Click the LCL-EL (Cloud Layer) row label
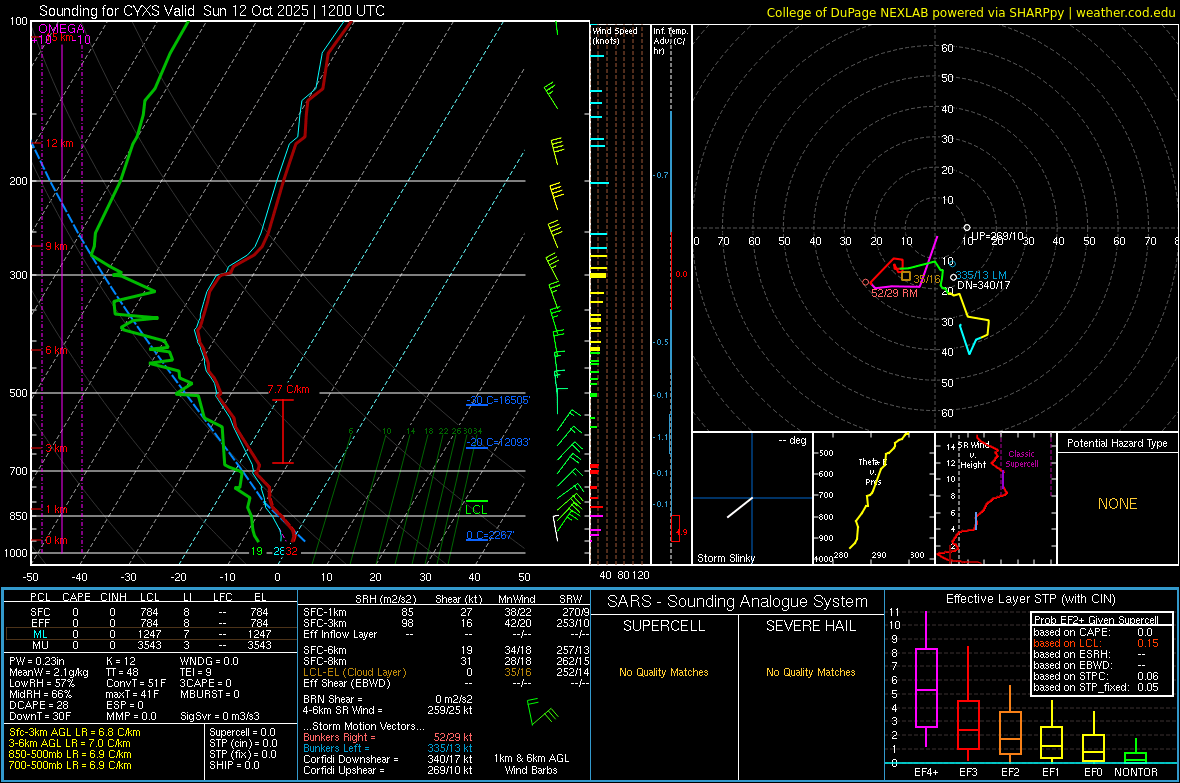The height and width of the screenshot is (783, 1180). pyautogui.click(x=354, y=672)
